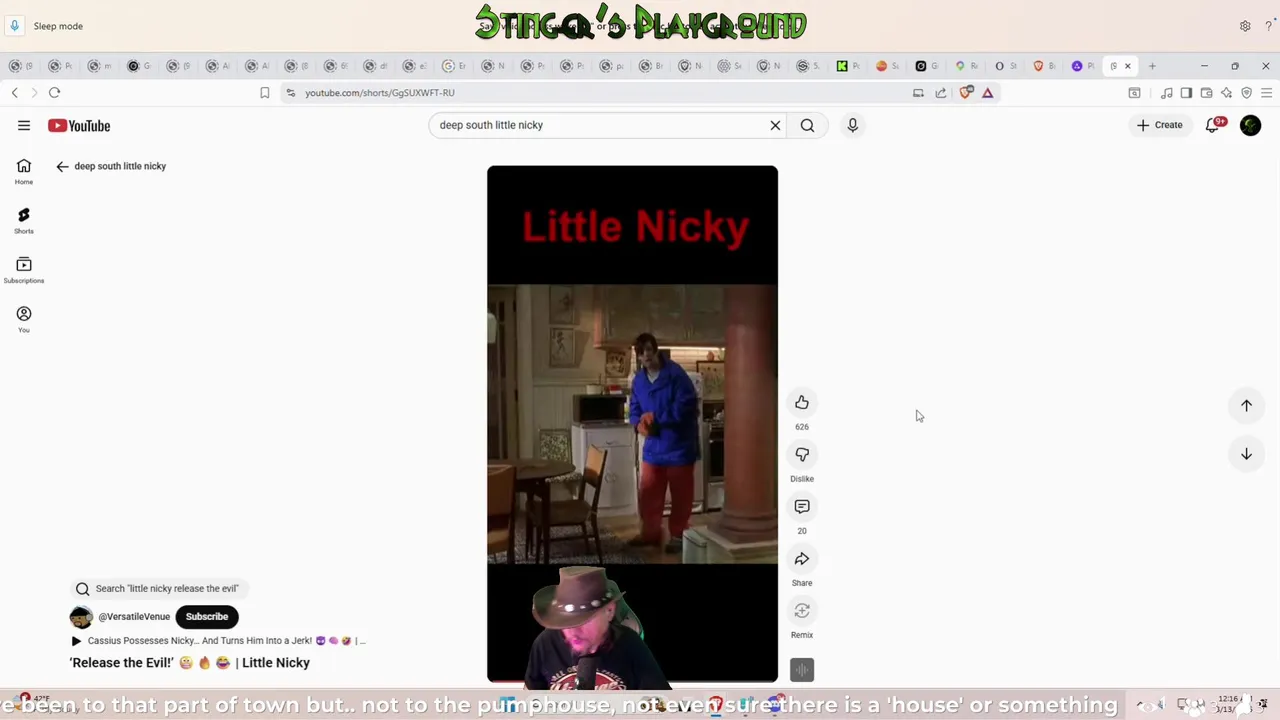This screenshot has width=1280, height=720.
Task: Search 'little nicky release the evil' suggestion
Action: (160, 589)
